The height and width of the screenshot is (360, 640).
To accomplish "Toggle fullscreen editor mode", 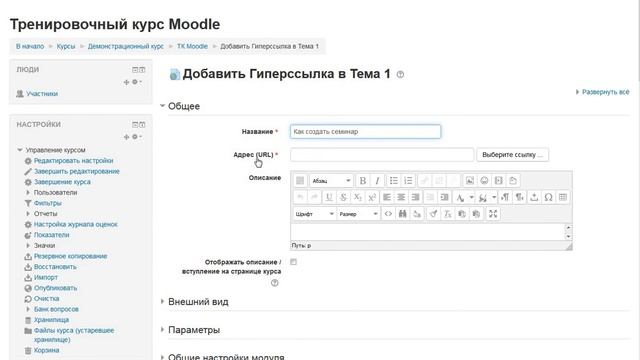I will tap(493, 213).
